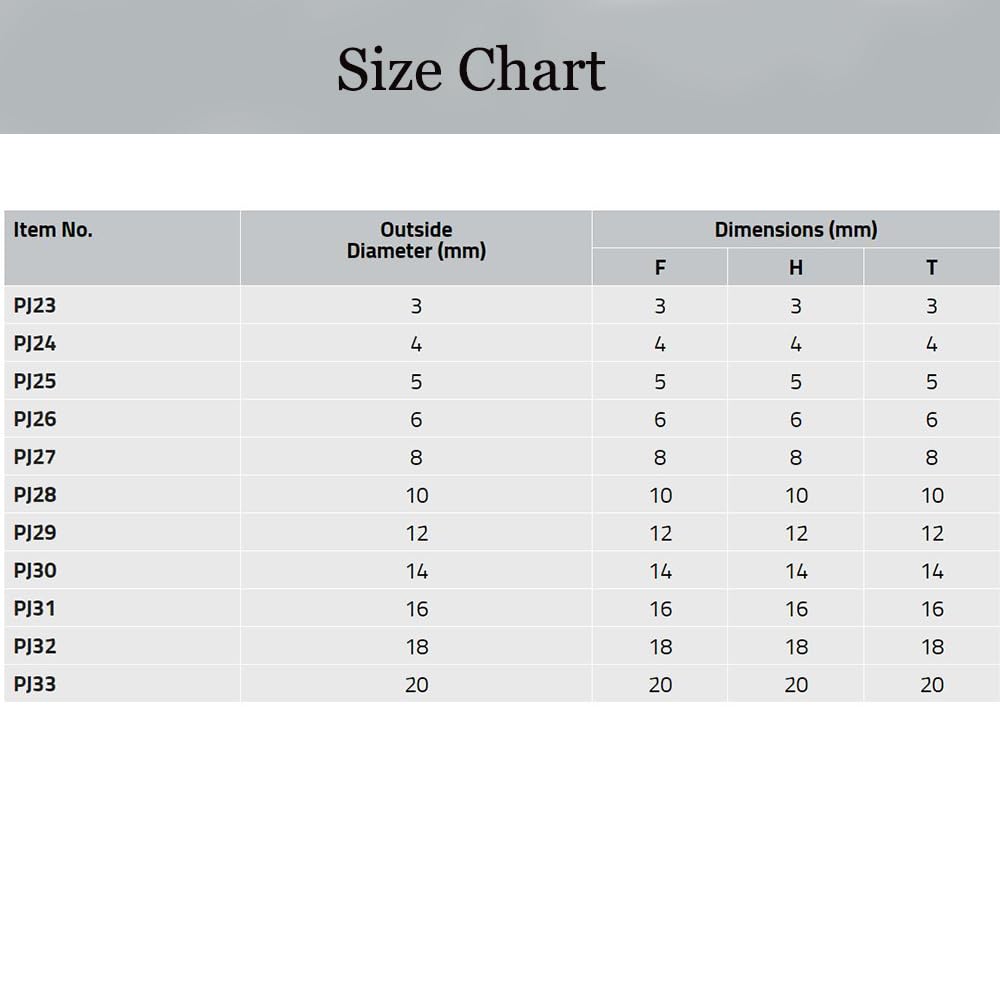Click item number PJ23

click(35, 305)
